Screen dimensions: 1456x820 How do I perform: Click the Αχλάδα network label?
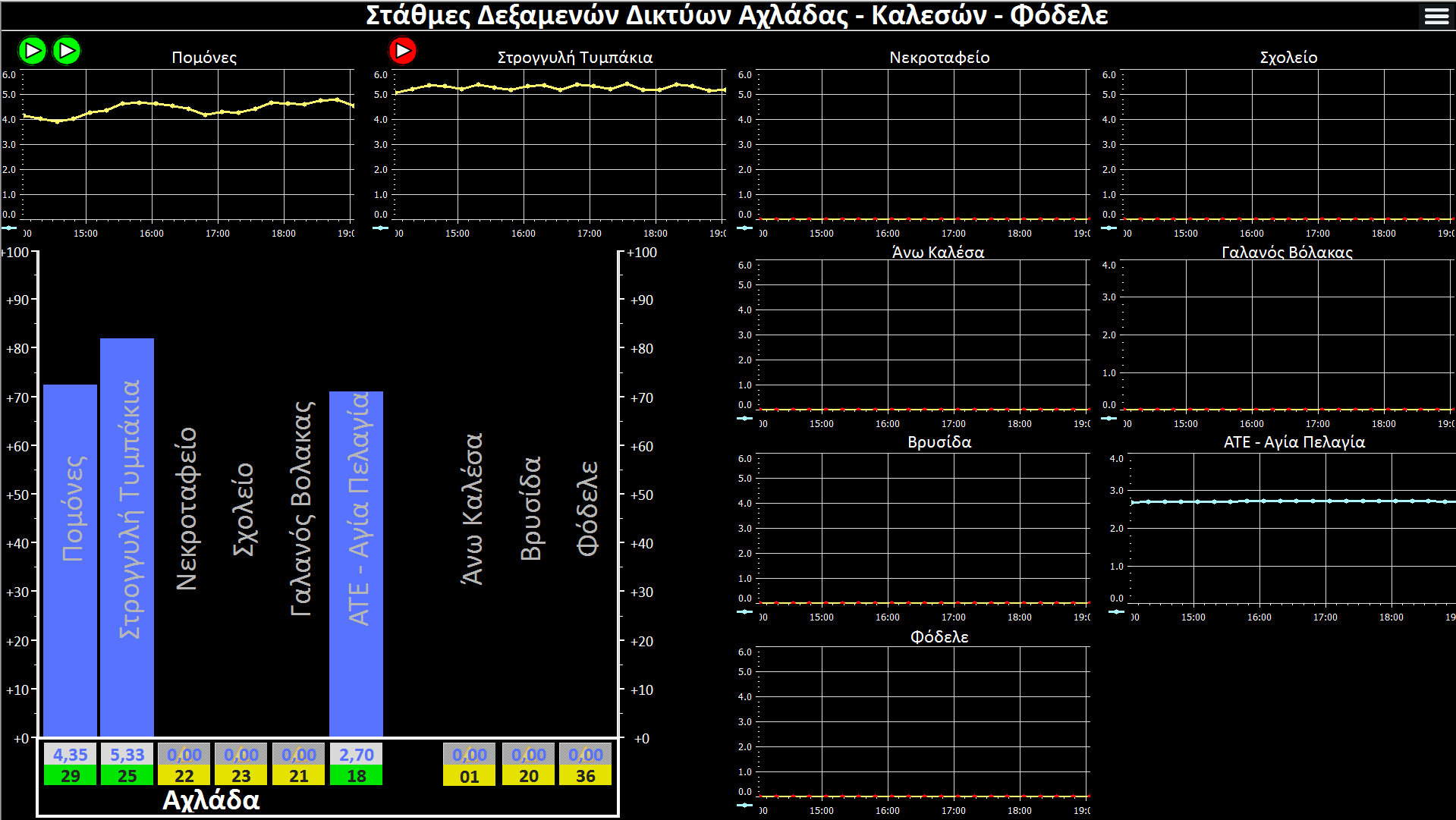tap(211, 800)
